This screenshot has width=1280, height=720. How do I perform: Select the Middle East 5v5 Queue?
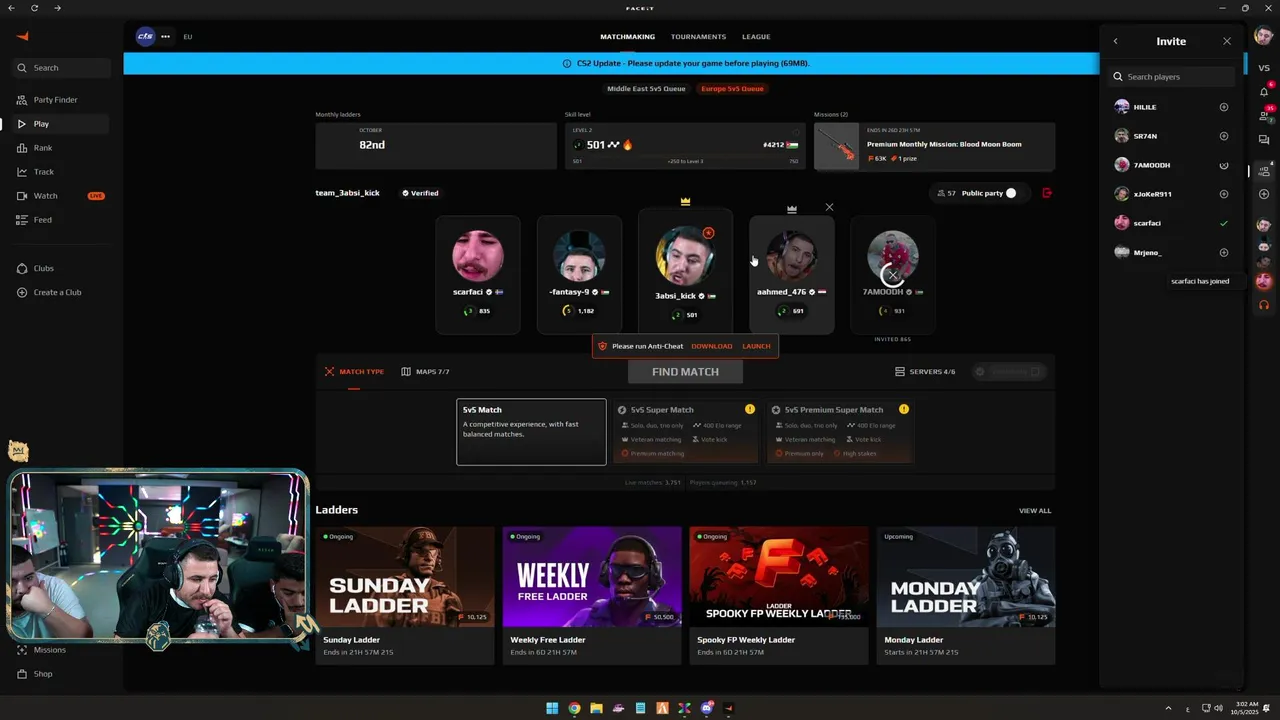pos(646,89)
